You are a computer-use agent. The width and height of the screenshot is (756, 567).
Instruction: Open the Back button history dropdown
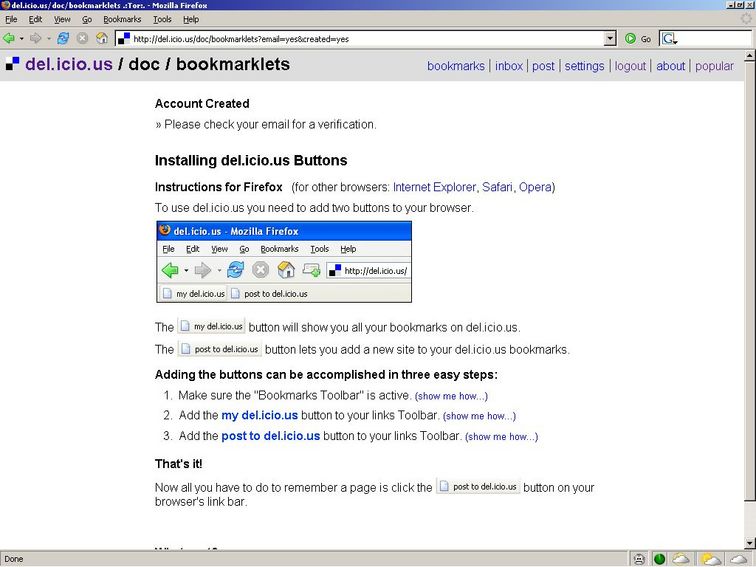click(x=21, y=38)
